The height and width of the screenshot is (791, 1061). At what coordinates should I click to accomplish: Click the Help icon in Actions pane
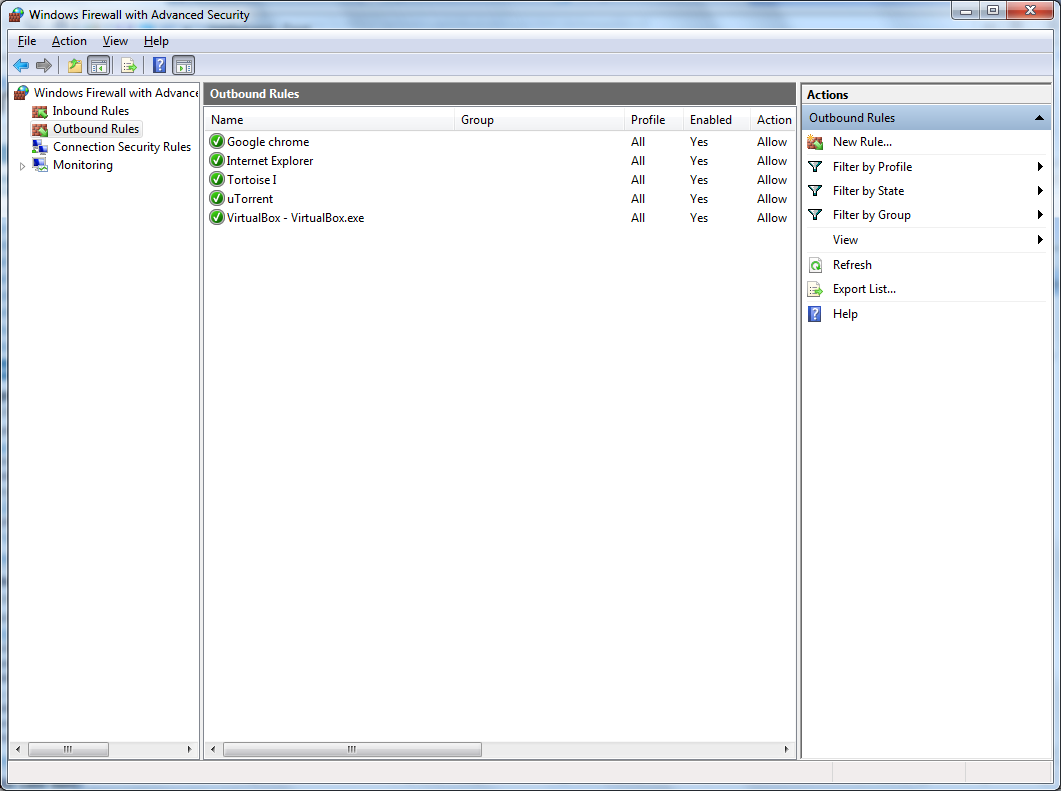(x=815, y=314)
